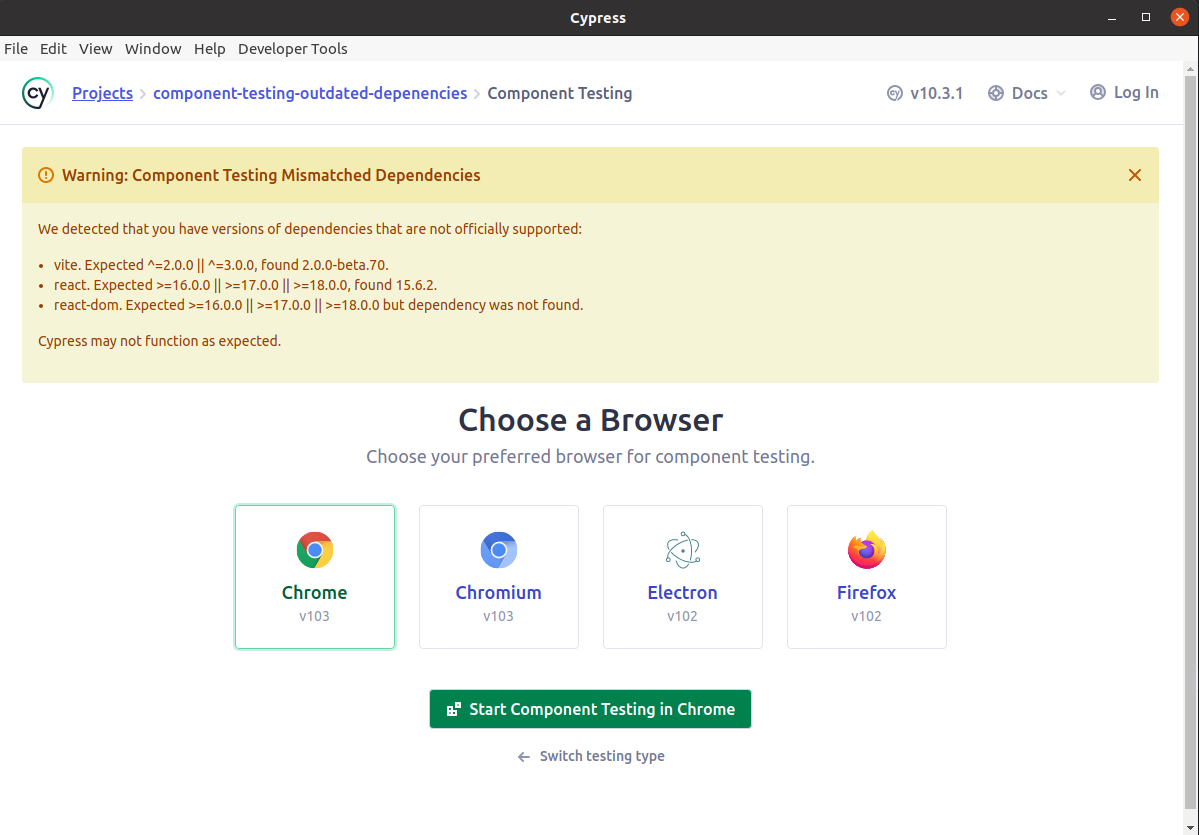Click the user avatar icon beside Log In
Screen dimensions: 1199x835
tap(1098, 93)
